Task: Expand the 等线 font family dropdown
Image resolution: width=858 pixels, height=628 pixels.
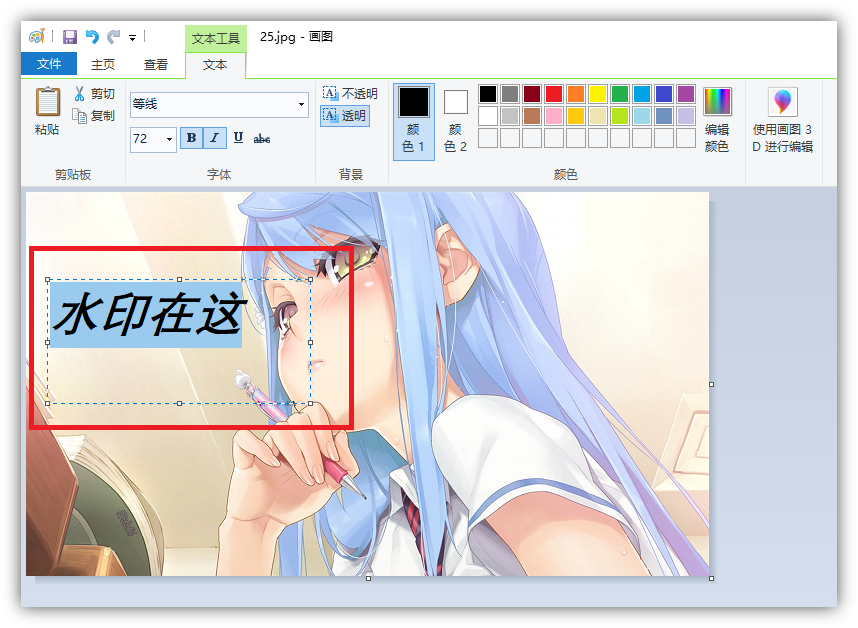Action: (302, 105)
